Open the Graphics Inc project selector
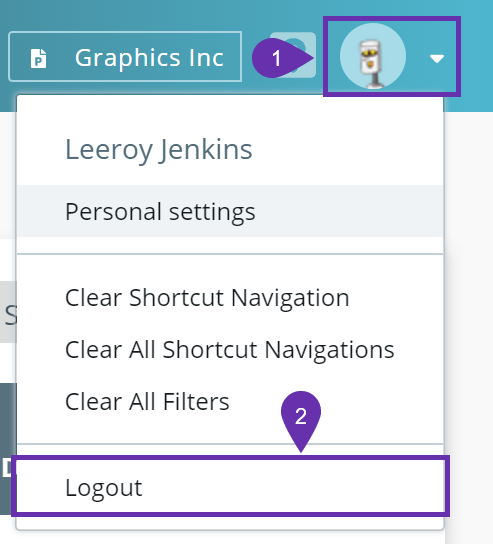The width and height of the screenshot is (493, 544). tap(125, 57)
